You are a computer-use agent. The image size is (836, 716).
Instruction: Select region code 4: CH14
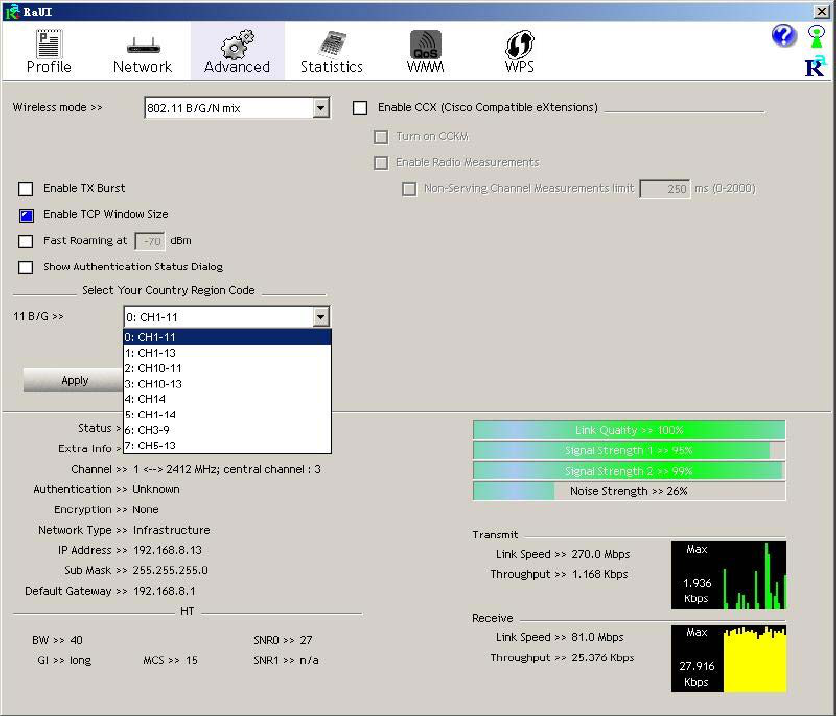[227, 399]
